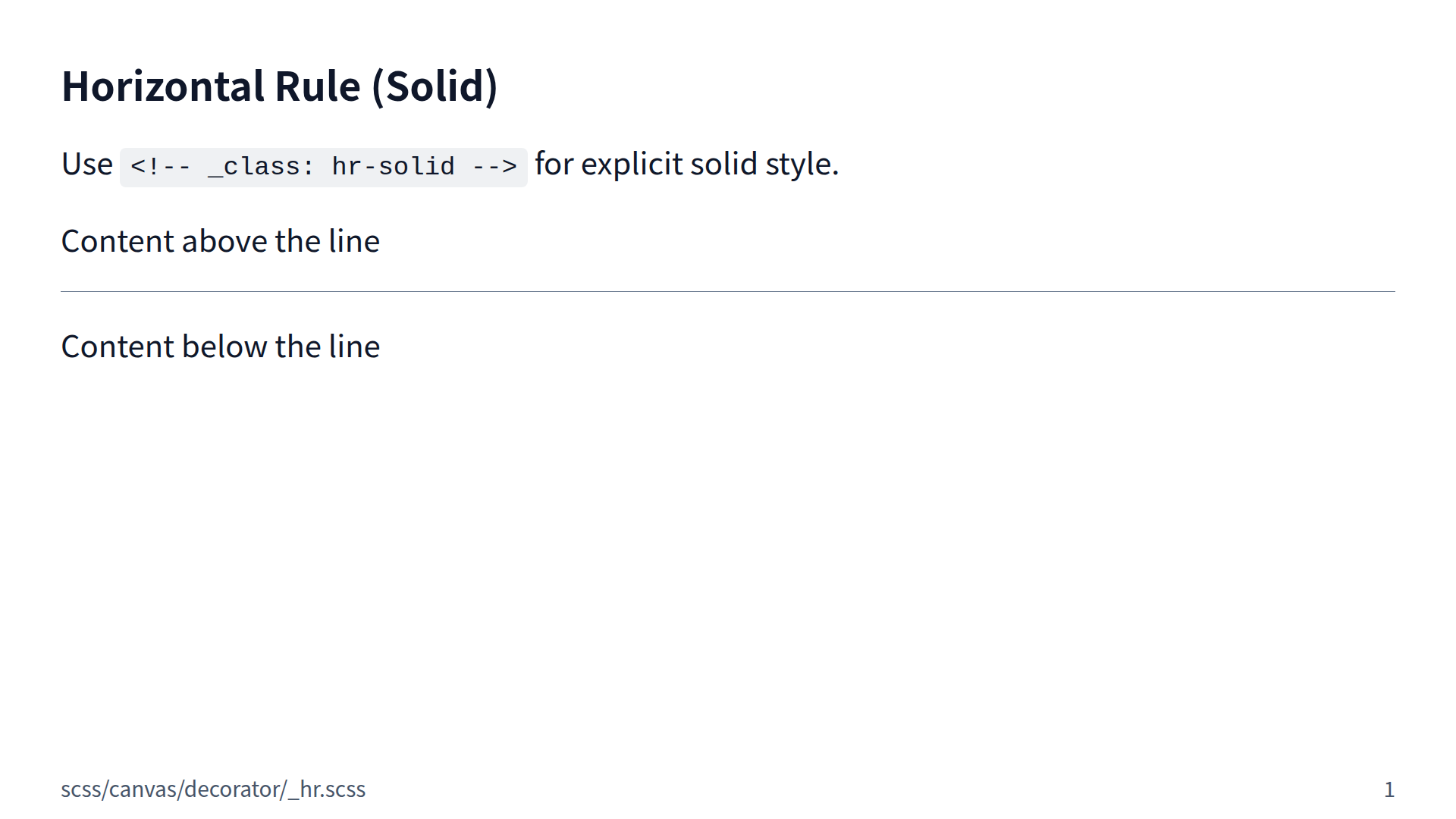Click '_hr.scss' at the end of the footer
Image resolution: width=1456 pixels, height=819 pixels.
coord(327,789)
